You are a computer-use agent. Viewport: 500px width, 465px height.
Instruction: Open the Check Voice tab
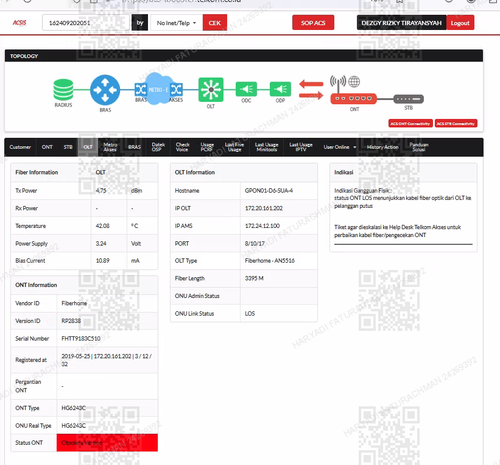tap(182, 147)
